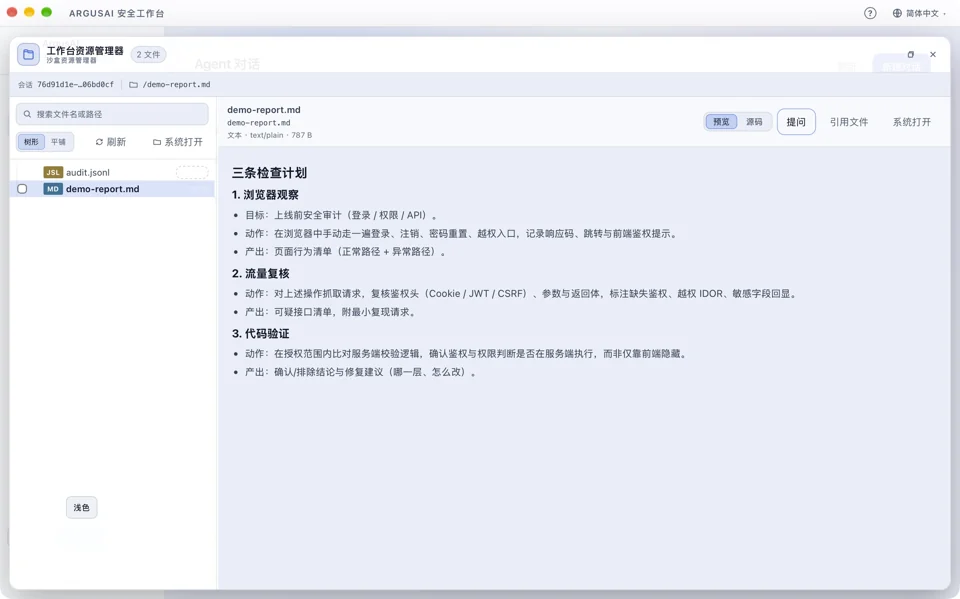The height and width of the screenshot is (599, 960).
Task: Click the workspace resource manager folder icon
Action: tap(28, 55)
